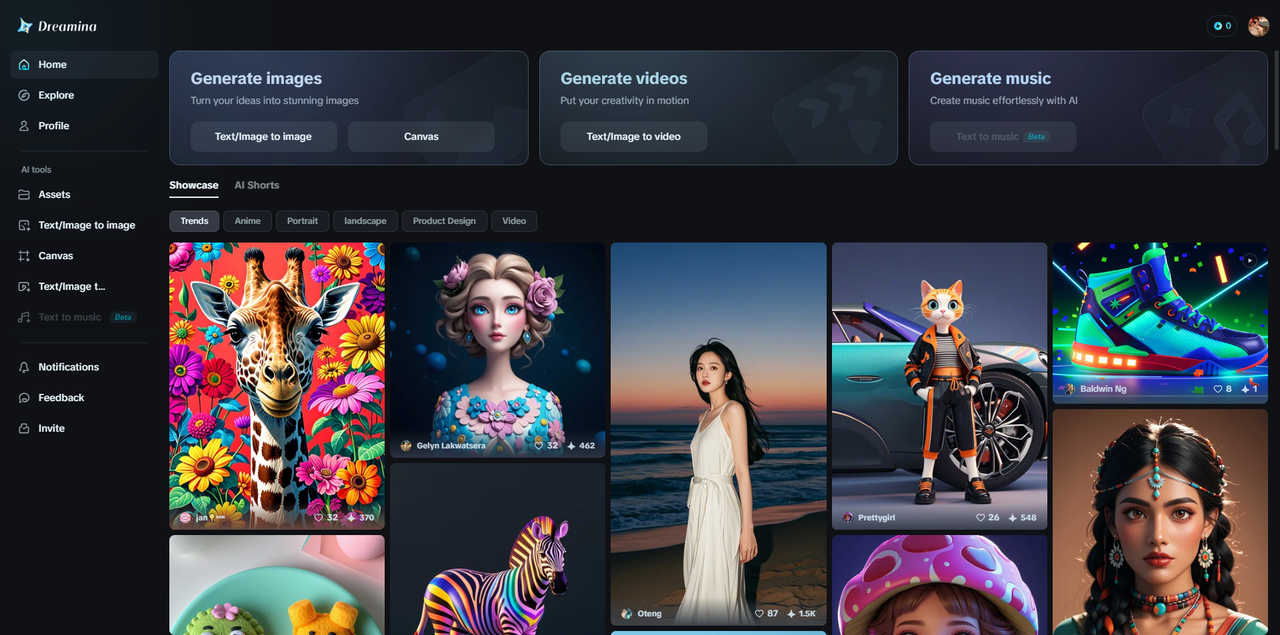Select the Video filter chip
Image resolution: width=1280 pixels, height=635 pixels.
pyautogui.click(x=514, y=221)
